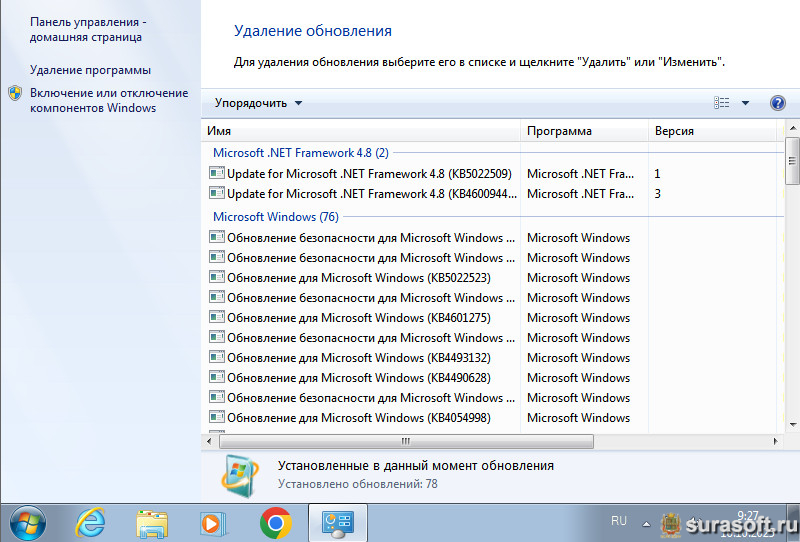The image size is (800, 542).
Task: Expand the view options dropdown arrow
Action: point(745,103)
